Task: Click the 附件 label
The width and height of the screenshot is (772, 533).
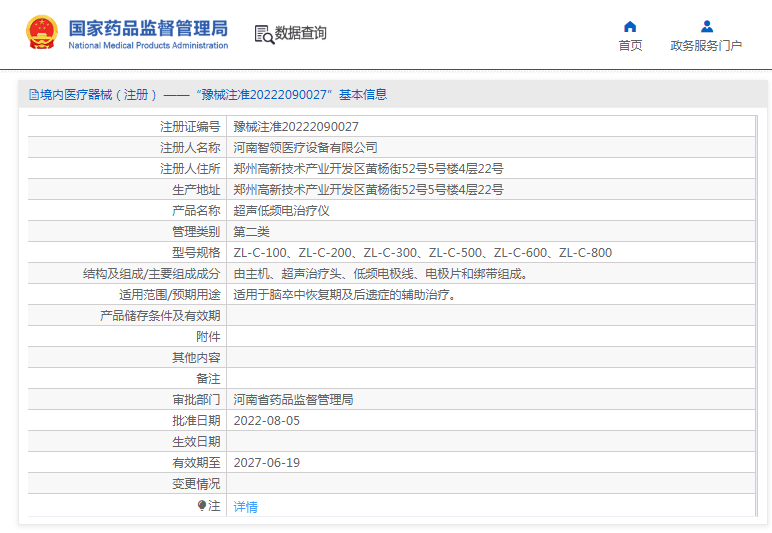Action: (208, 337)
